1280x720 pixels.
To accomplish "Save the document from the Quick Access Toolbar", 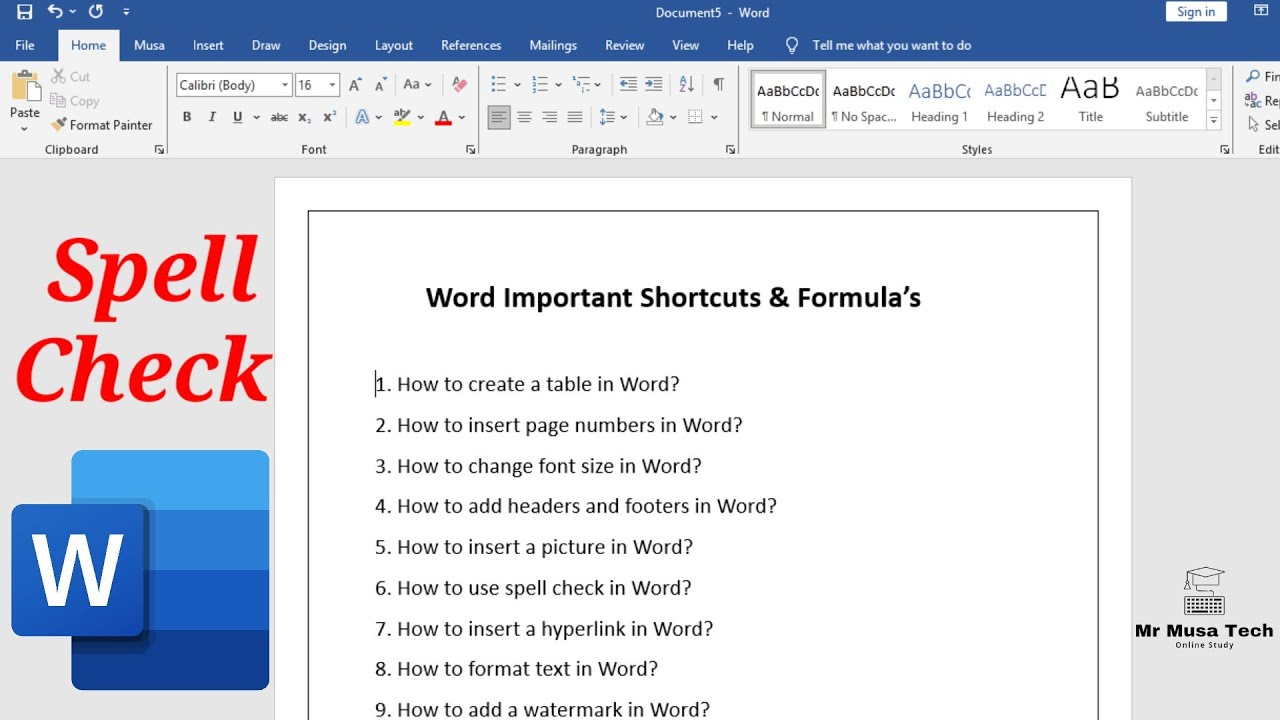I will [24, 12].
